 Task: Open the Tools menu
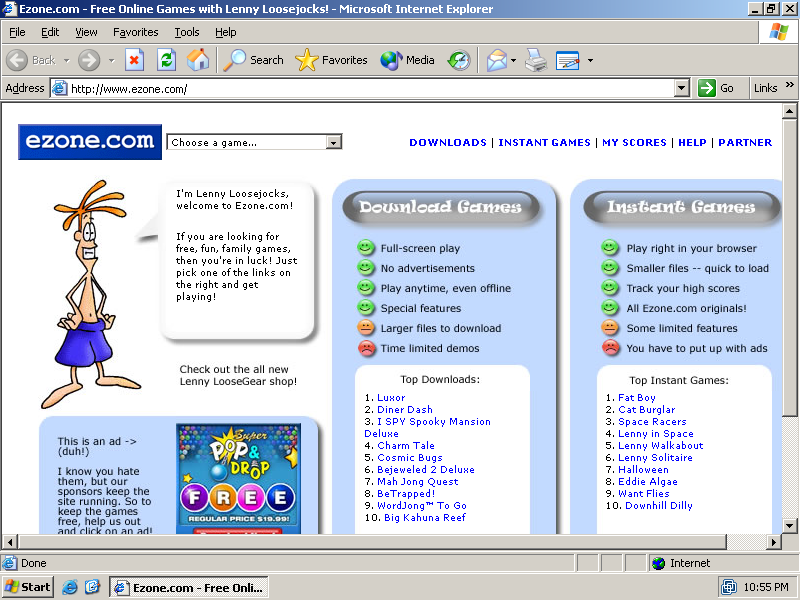[x=187, y=32]
